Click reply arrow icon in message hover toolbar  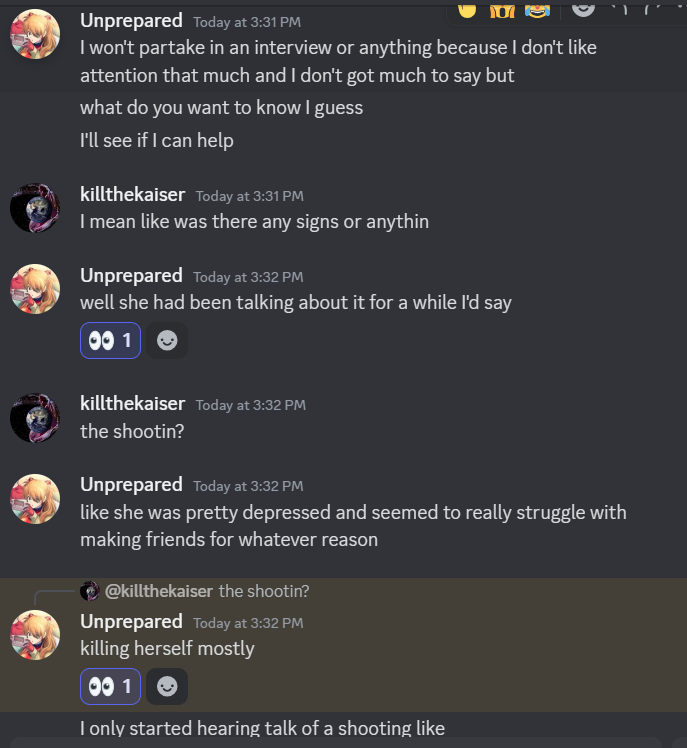click(x=619, y=9)
